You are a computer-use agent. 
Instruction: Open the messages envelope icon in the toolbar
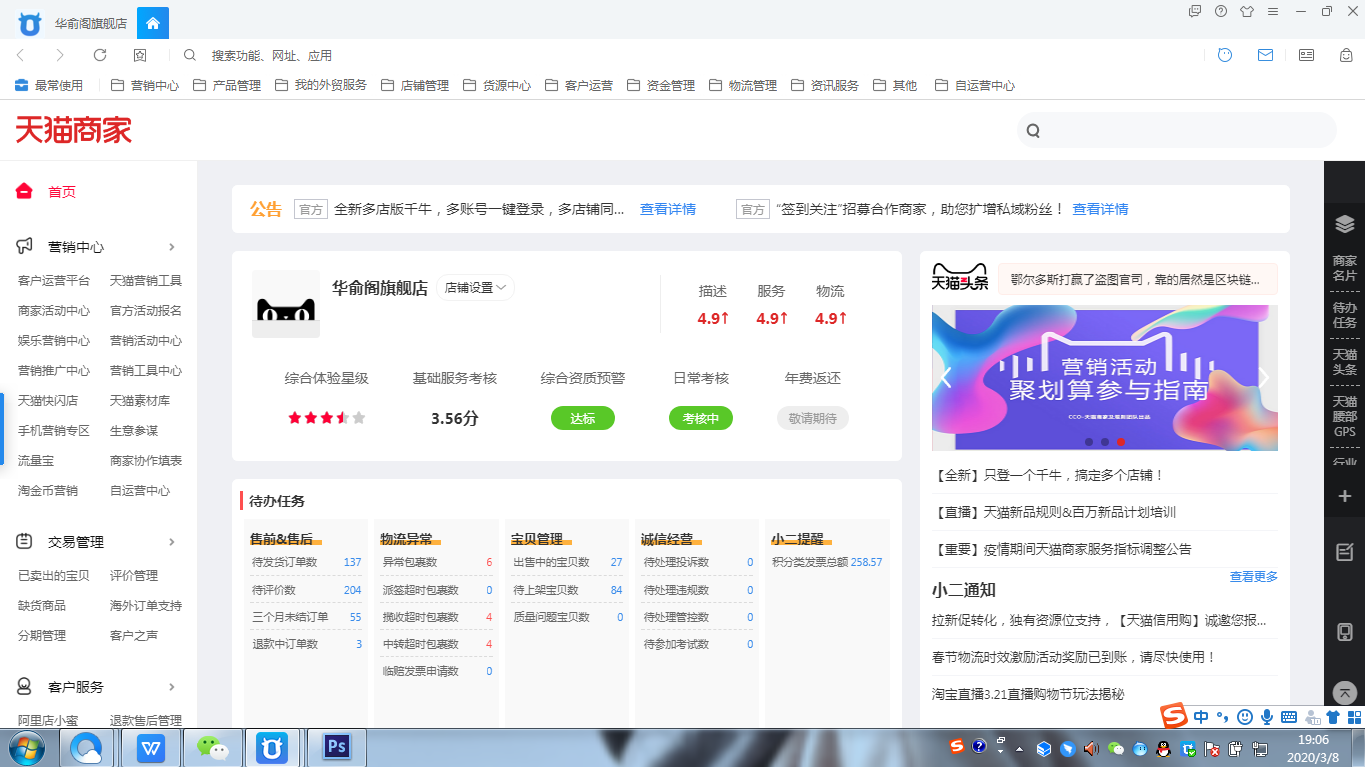coord(1266,55)
